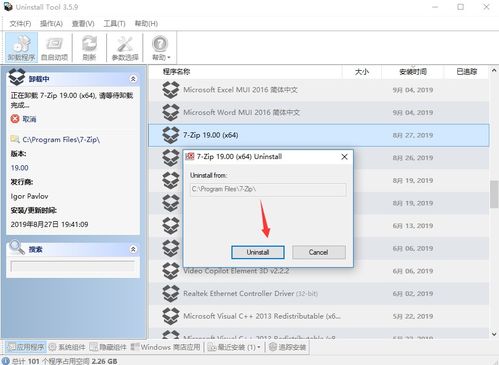Screen dimensions: 499x365
Task: Select Microsoft Word MUI 2016 row
Action: click(x=319, y=113)
